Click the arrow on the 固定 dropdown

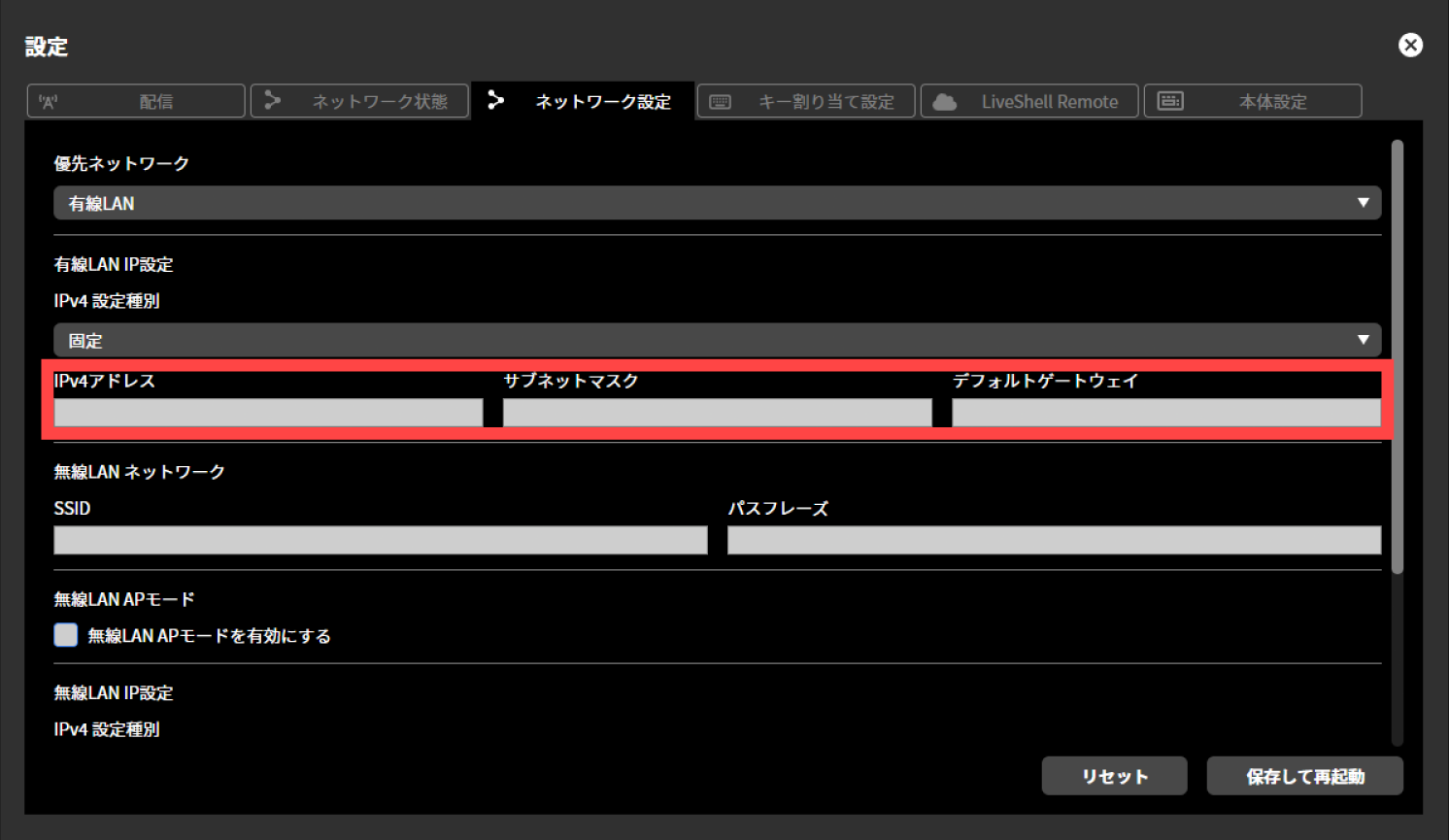1365,340
